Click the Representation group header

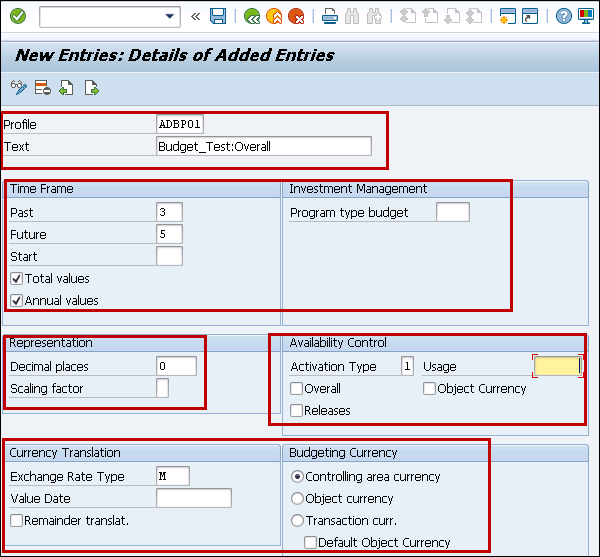[x=51, y=342]
